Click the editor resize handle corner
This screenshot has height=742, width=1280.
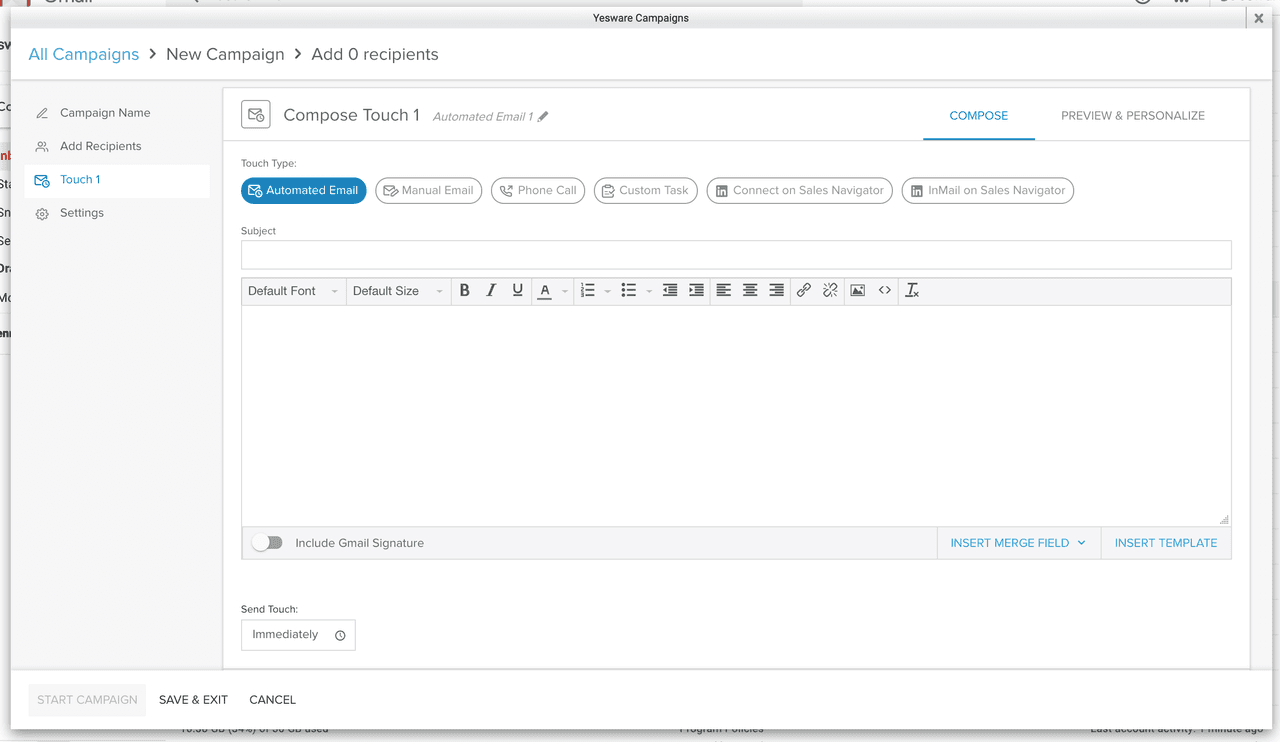1224,520
